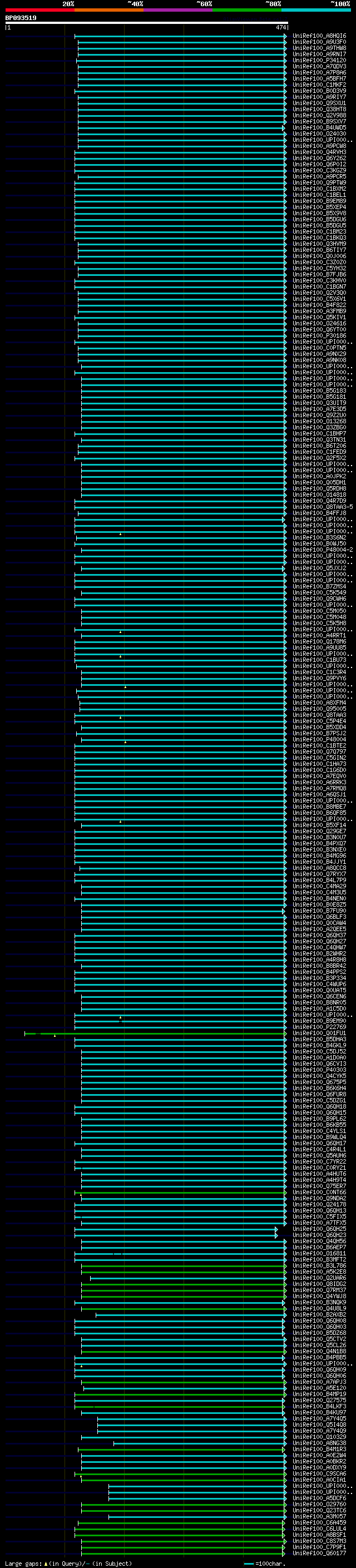
Task: Open hit UniRef100_A8NG38
Action: click(319, 1443)
